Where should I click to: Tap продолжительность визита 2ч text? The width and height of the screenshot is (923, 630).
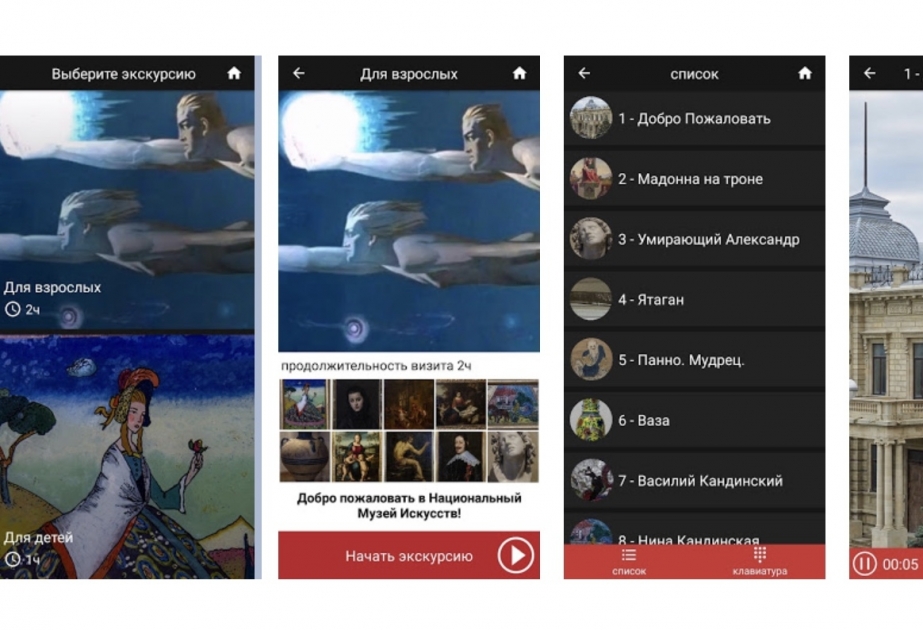pyautogui.click(x=376, y=366)
